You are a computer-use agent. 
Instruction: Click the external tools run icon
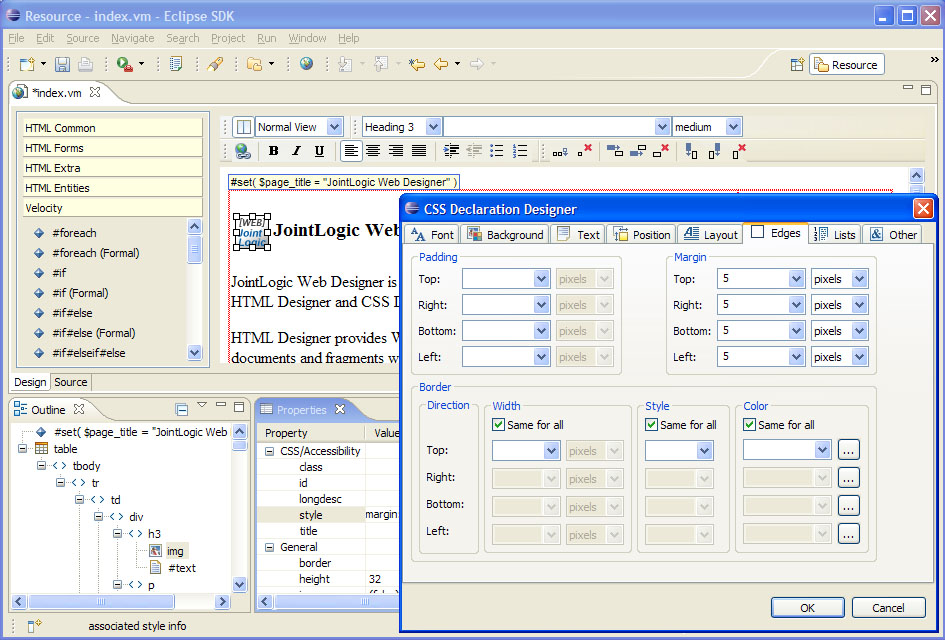[x=125, y=64]
